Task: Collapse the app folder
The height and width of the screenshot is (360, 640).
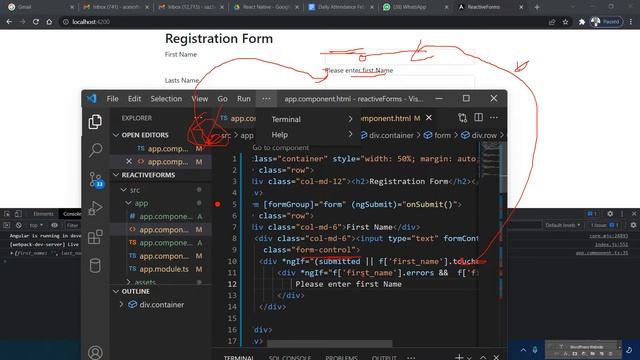Action: point(129,203)
